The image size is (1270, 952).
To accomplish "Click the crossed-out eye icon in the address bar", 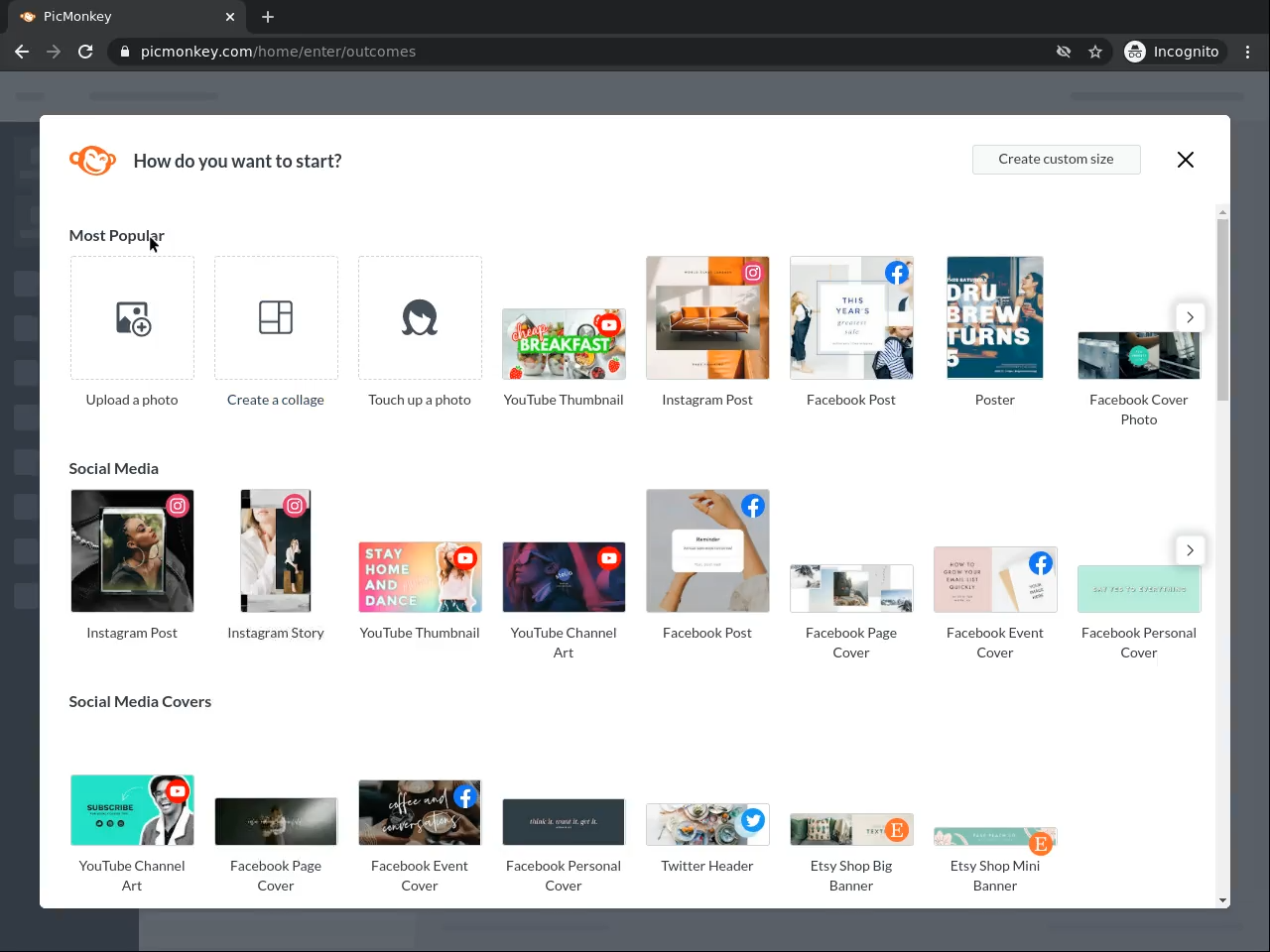I will coord(1064,52).
